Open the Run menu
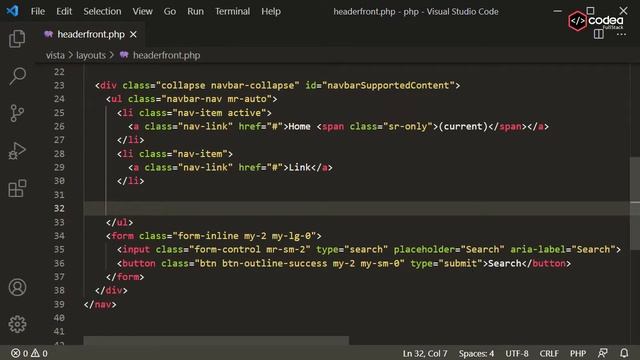640x360 pixels. [196, 11]
